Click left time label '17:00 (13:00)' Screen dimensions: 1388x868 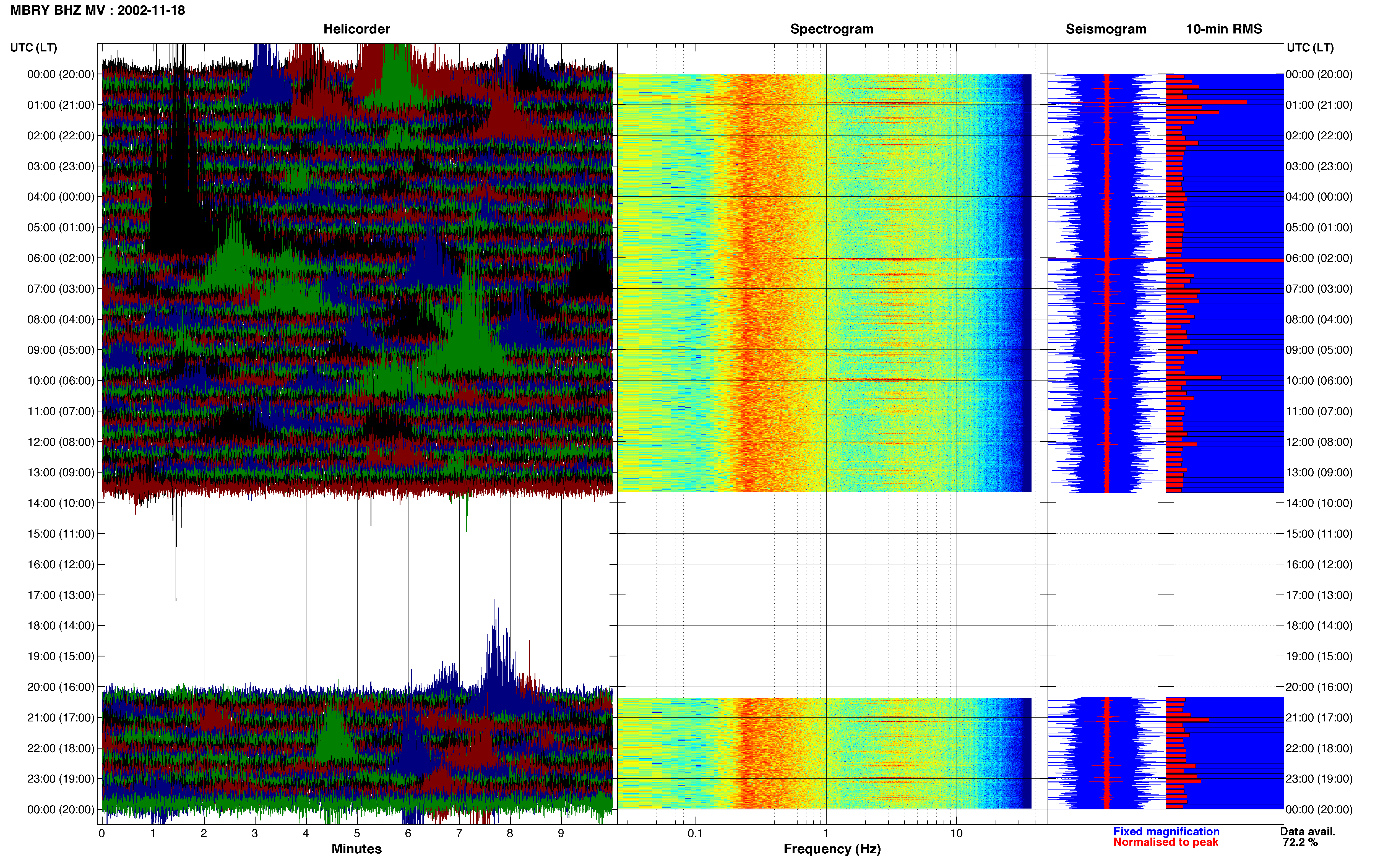tap(61, 595)
